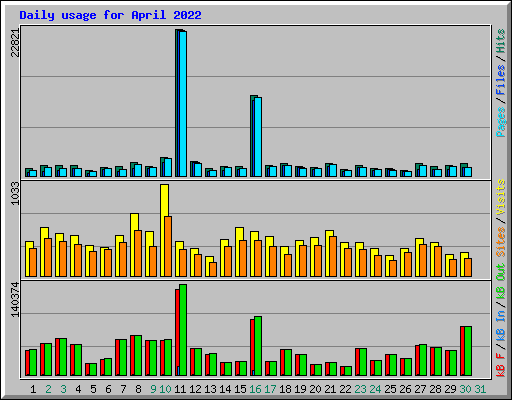The image size is (512, 400).
Task: Click day 21 on the x-axis
Action: (x=330, y=389)
